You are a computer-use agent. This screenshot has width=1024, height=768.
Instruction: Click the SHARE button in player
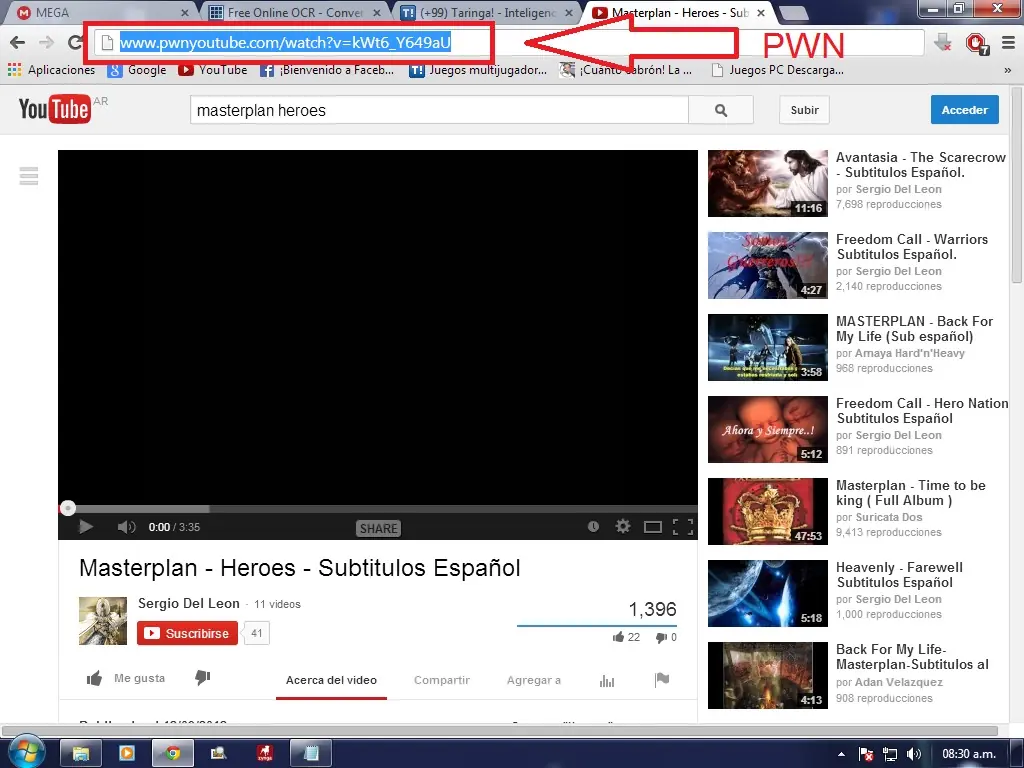pyautogui.click(x=378, y=528)
